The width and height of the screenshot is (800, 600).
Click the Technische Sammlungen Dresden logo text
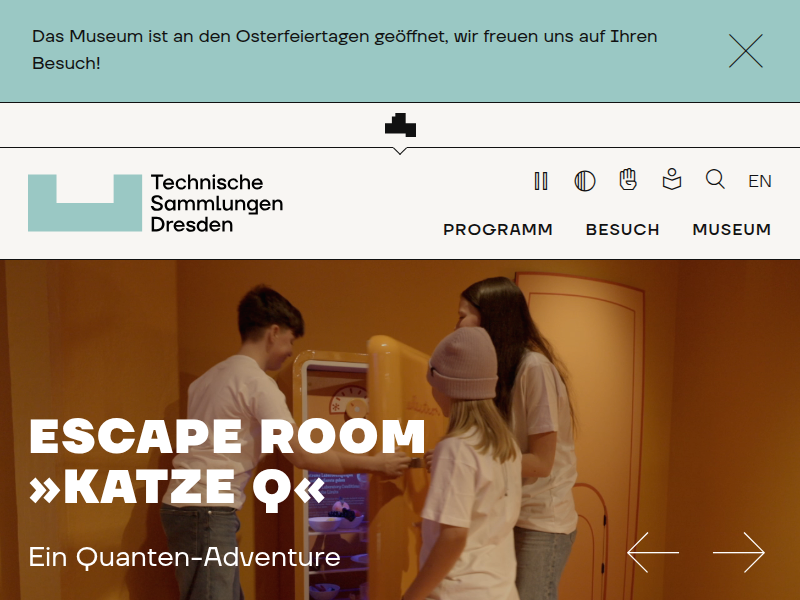coord(217,203)
